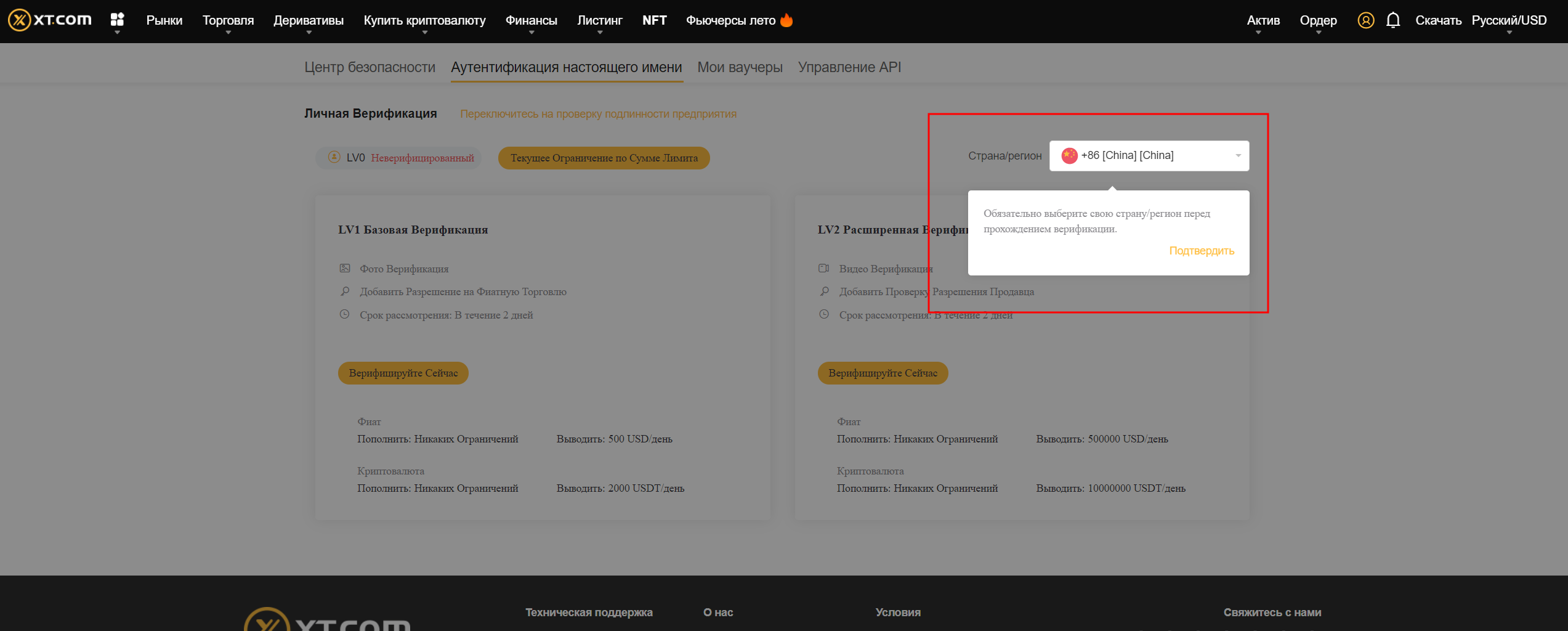
Task: Expand the Купить криптовалюту menu
Action: pyautogui.click(x=424, y=20)
